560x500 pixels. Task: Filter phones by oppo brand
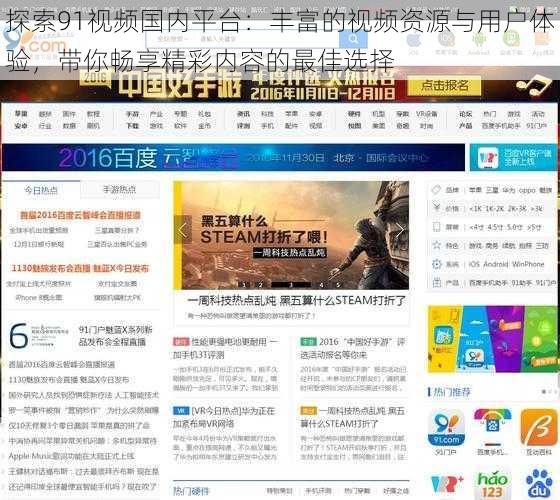pyautogui.click(x=527, y=190)
